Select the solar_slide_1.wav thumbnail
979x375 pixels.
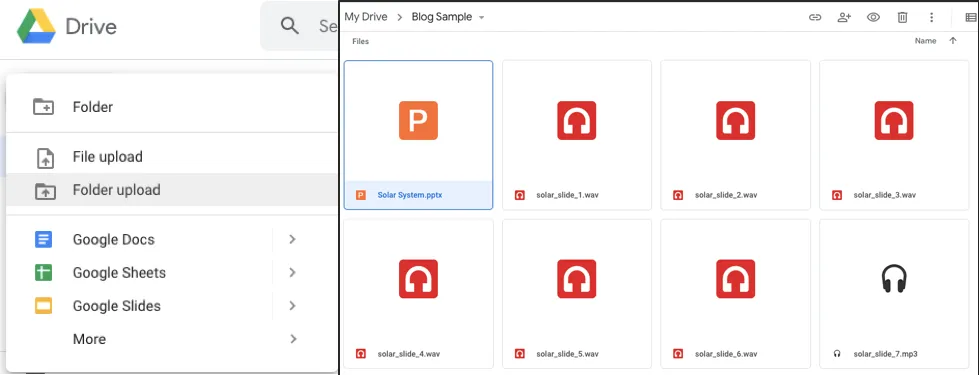[x=577, y=120]
